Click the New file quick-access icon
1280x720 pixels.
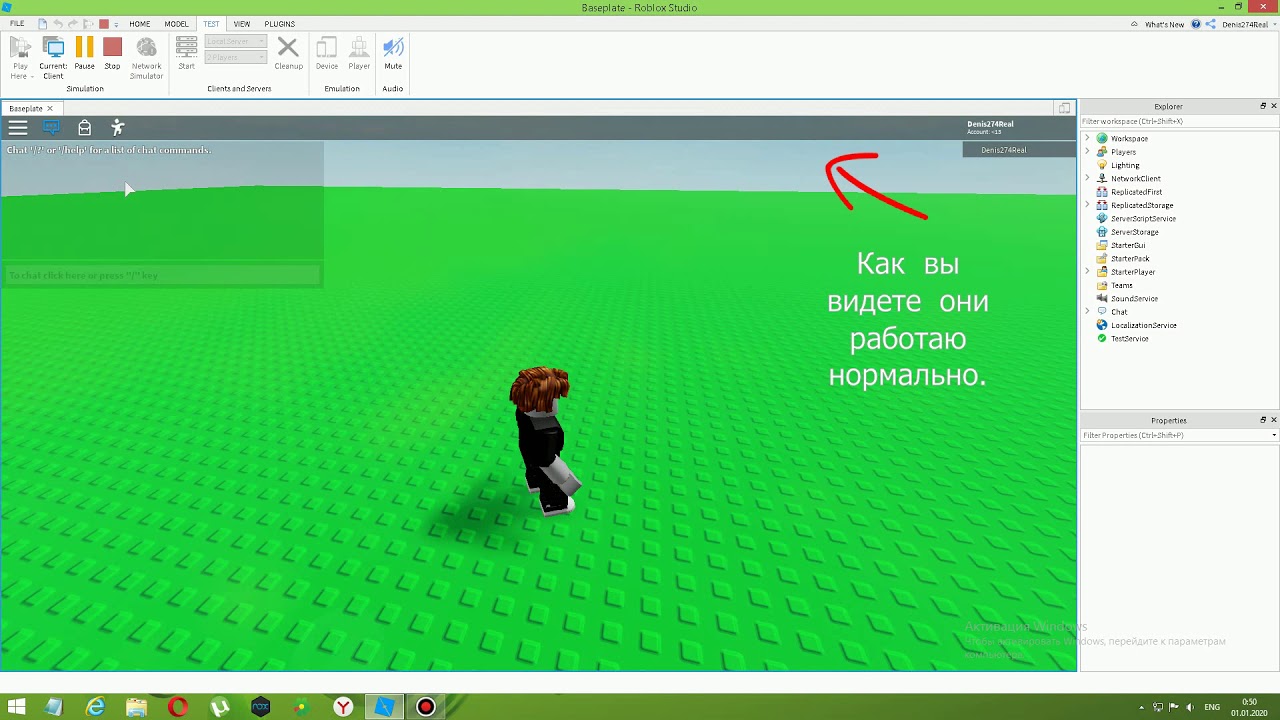[x=43, y=24]
